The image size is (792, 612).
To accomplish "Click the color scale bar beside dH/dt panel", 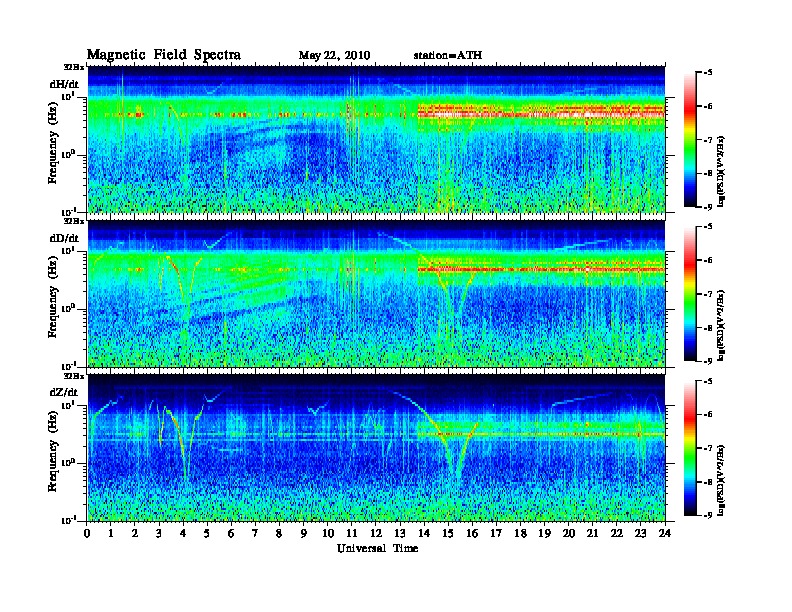I will click(690, 140).
